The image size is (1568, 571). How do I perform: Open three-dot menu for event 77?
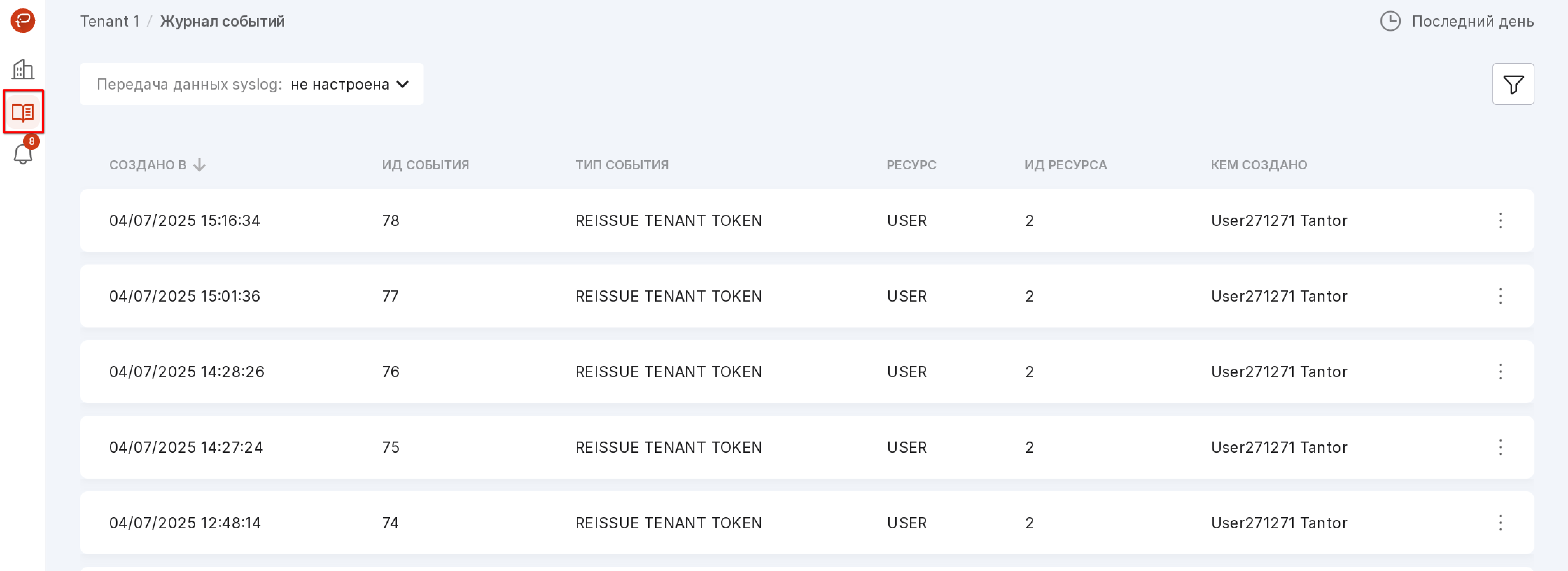pos(1500,296)
